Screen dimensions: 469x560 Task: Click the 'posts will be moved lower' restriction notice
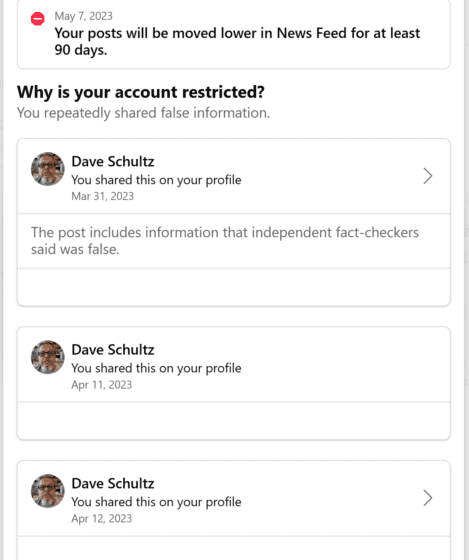coord(237,41)
